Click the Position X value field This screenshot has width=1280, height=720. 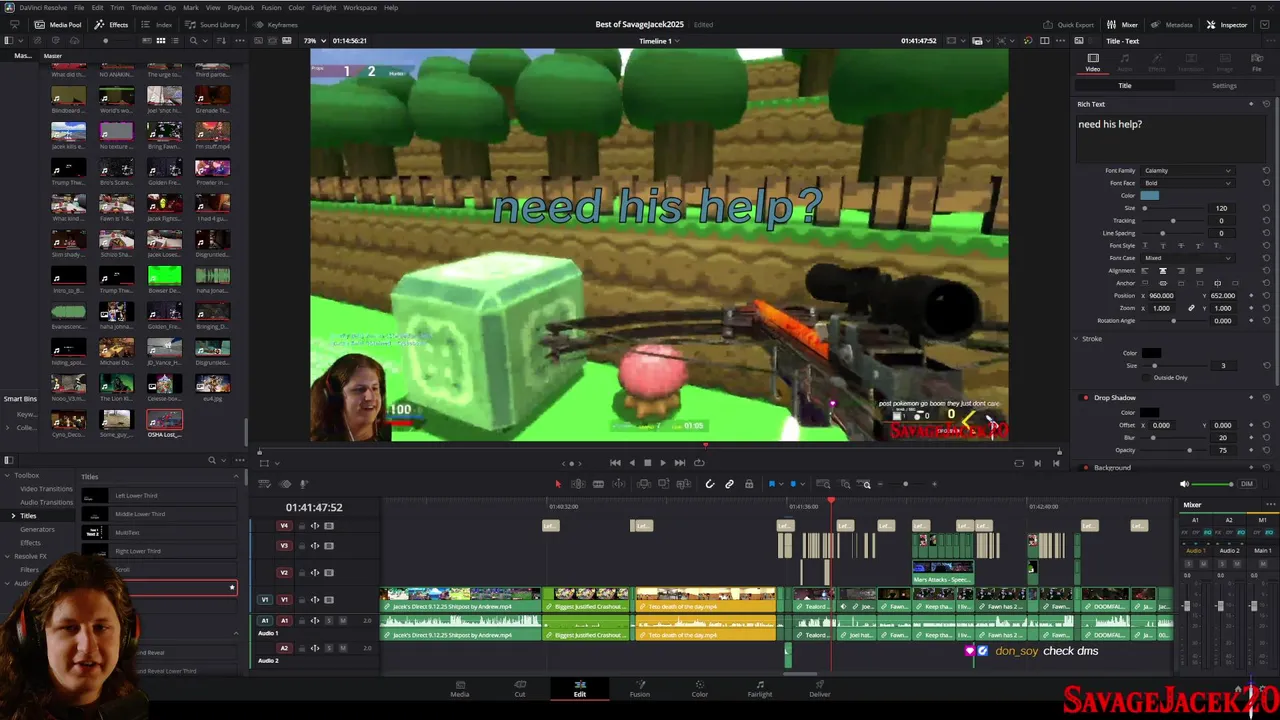click(1162, 296)
